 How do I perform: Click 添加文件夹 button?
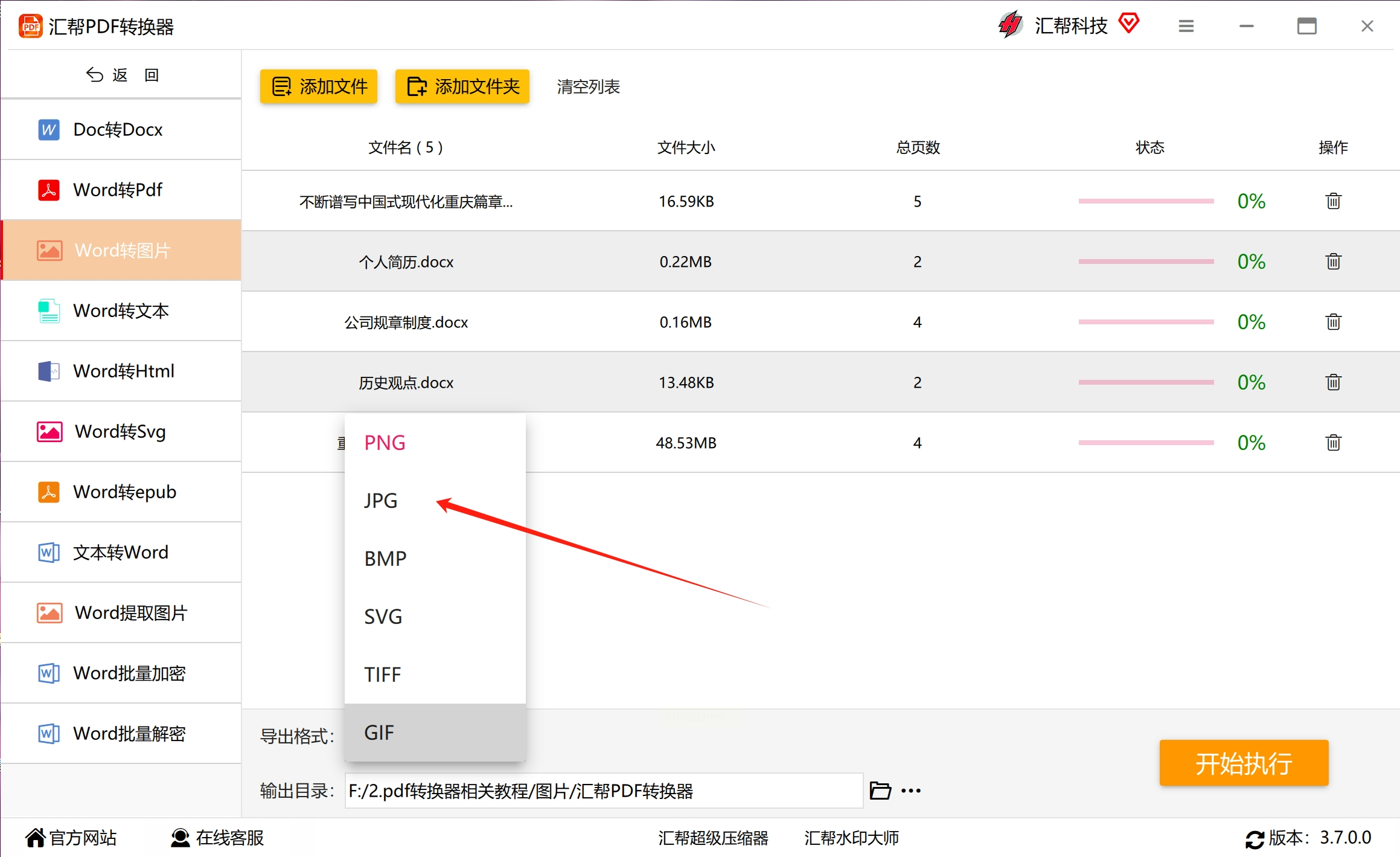(462, 86)
